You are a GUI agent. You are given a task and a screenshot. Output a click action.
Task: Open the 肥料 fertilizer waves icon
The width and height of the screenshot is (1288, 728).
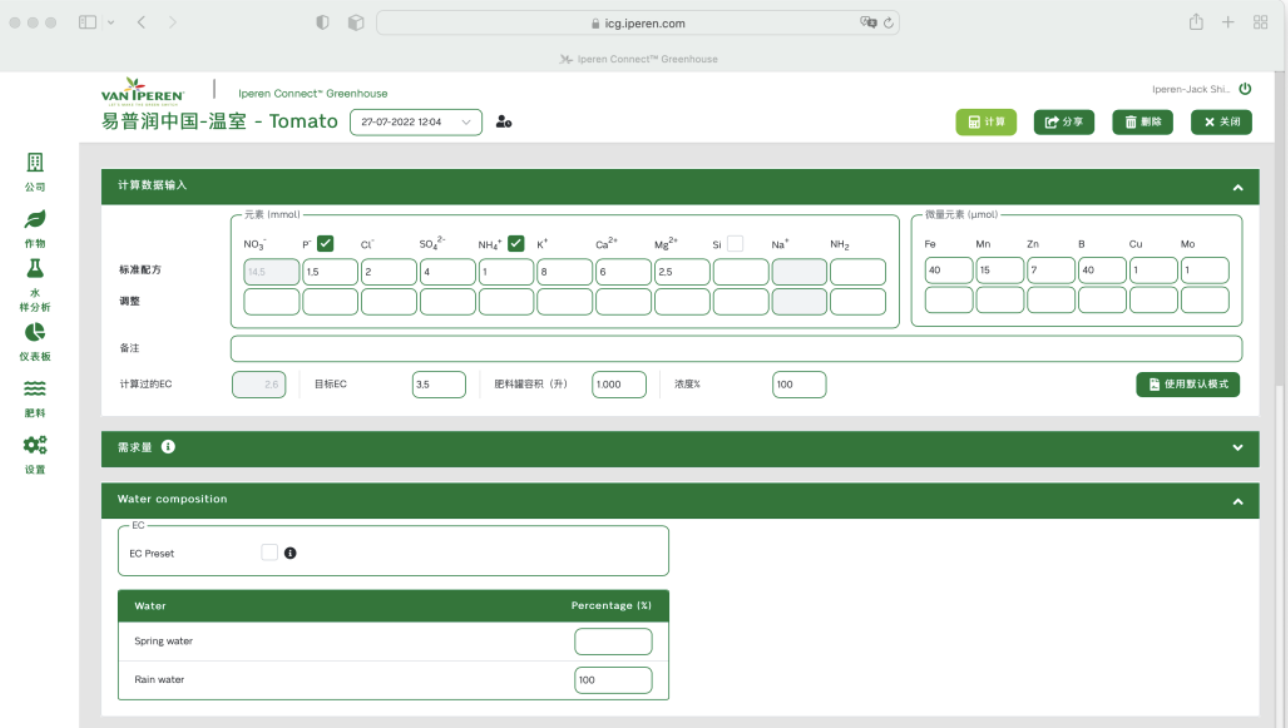click(x=35, y=389)
